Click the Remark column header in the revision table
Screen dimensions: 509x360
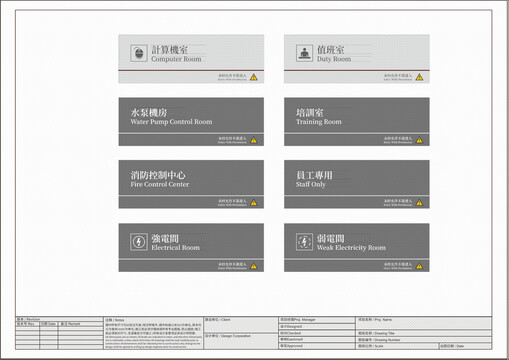tap(70, 324)
